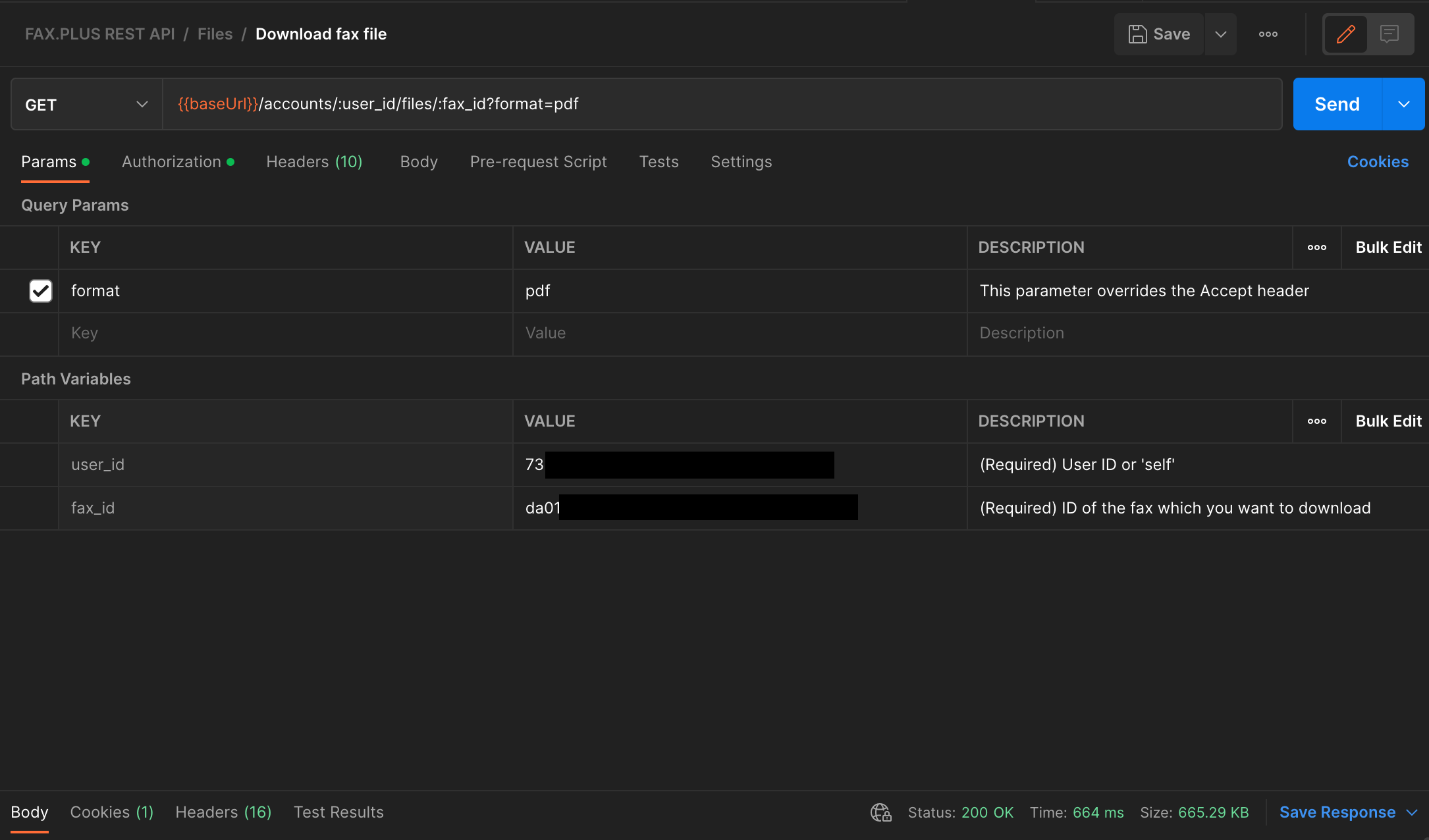Expand the Save options dropdown arrow
Screen dimensions: 1429x840
[x=1220, y=34]
